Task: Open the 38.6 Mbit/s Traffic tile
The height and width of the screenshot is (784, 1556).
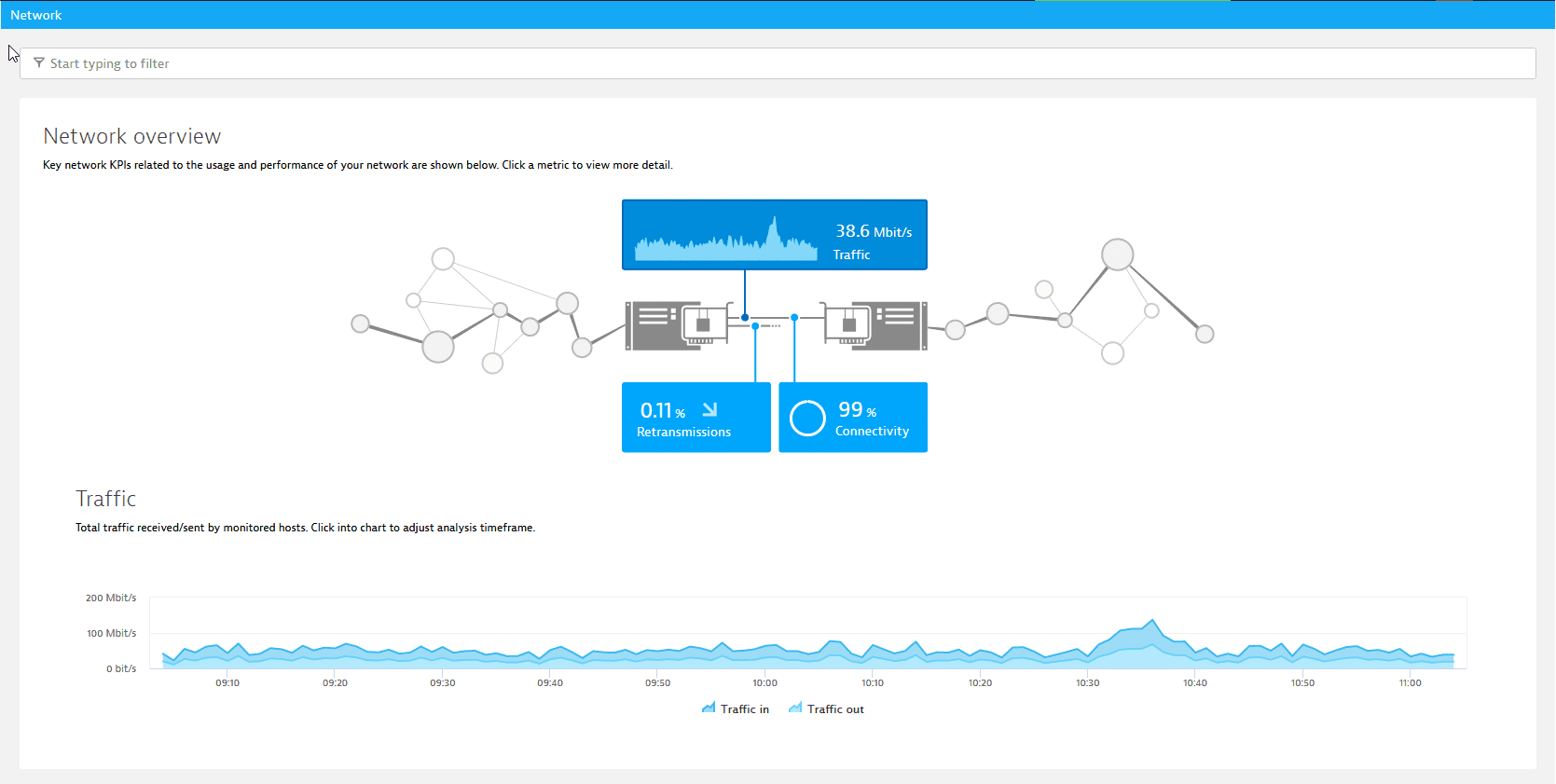Action: click(775, 235)
